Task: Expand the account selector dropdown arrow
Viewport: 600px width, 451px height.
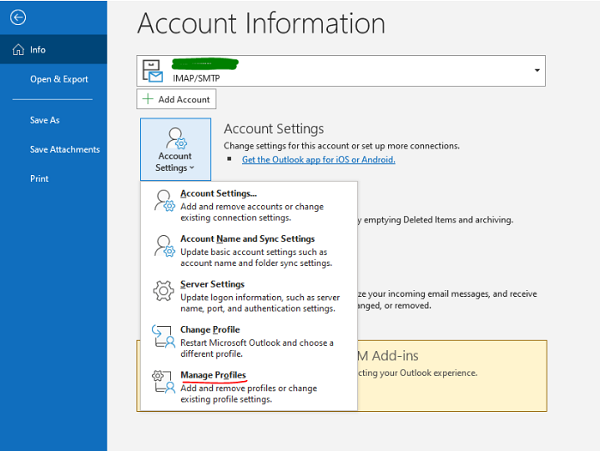Action: (x=537, y=70)
